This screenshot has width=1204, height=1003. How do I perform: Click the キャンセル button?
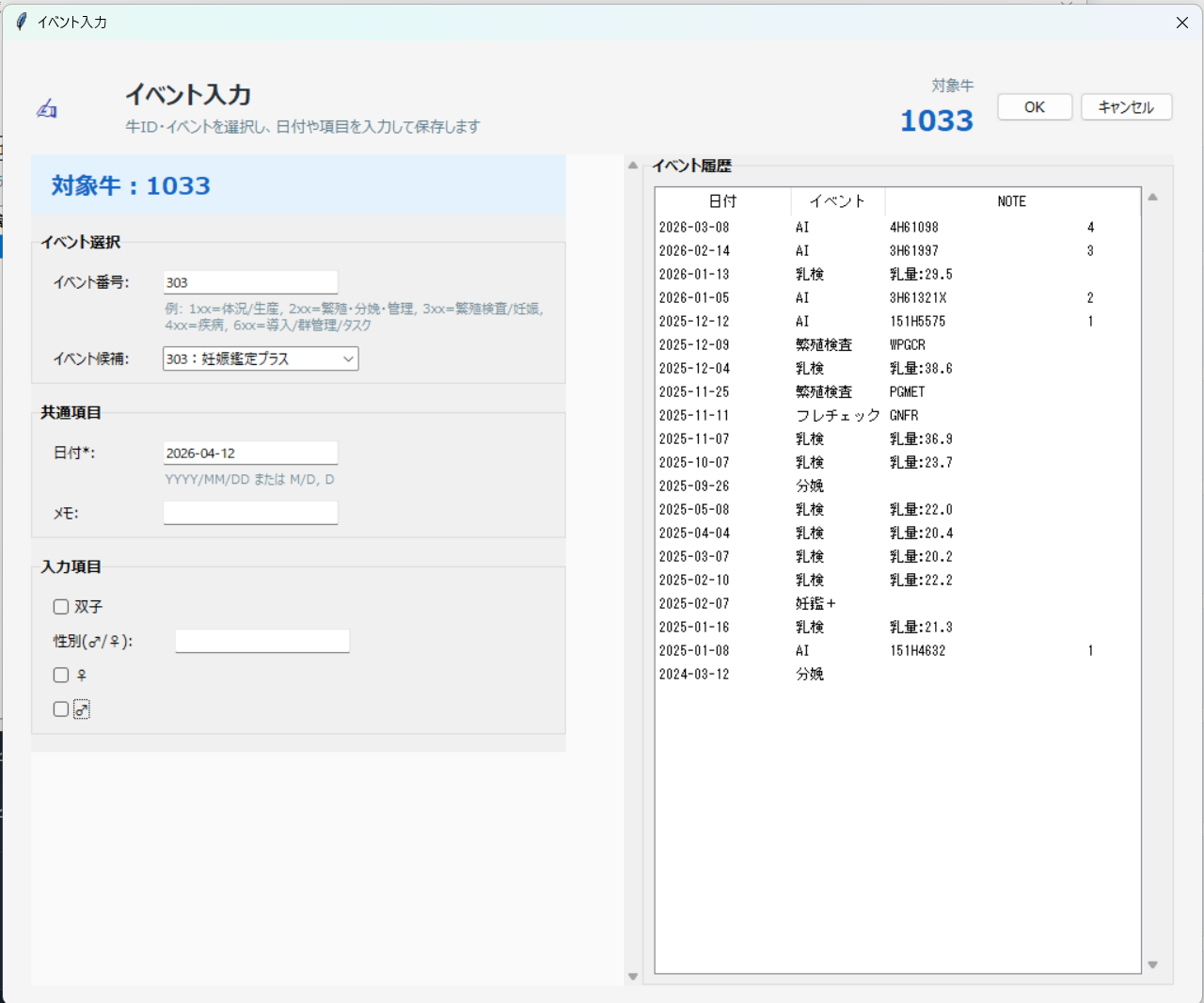tap(1126, 107)
